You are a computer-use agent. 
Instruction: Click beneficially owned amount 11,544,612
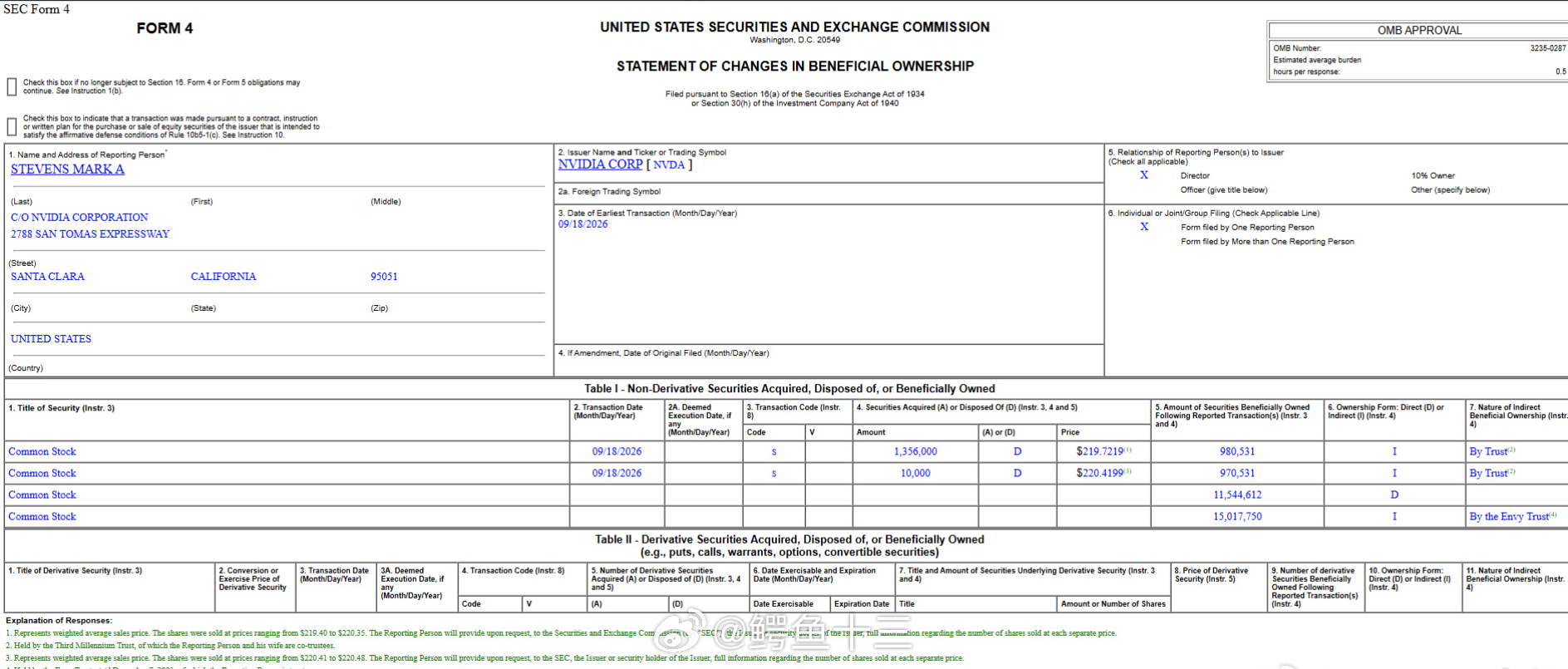(1237, 495)
